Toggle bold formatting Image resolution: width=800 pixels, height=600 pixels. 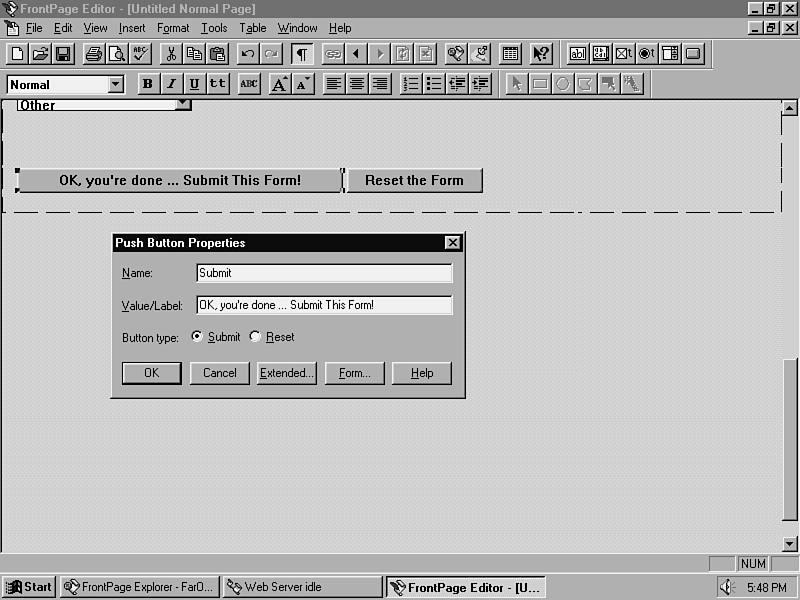click(148, 84)
